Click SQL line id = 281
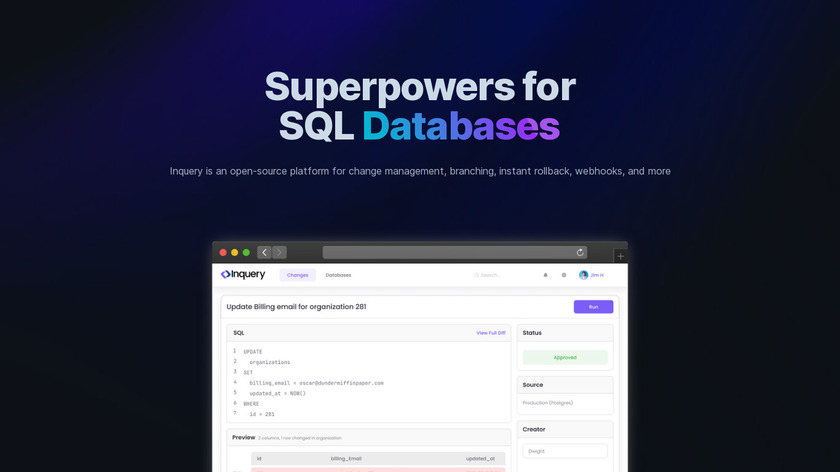Screen dimensions: 840x472 click(261, 414)
